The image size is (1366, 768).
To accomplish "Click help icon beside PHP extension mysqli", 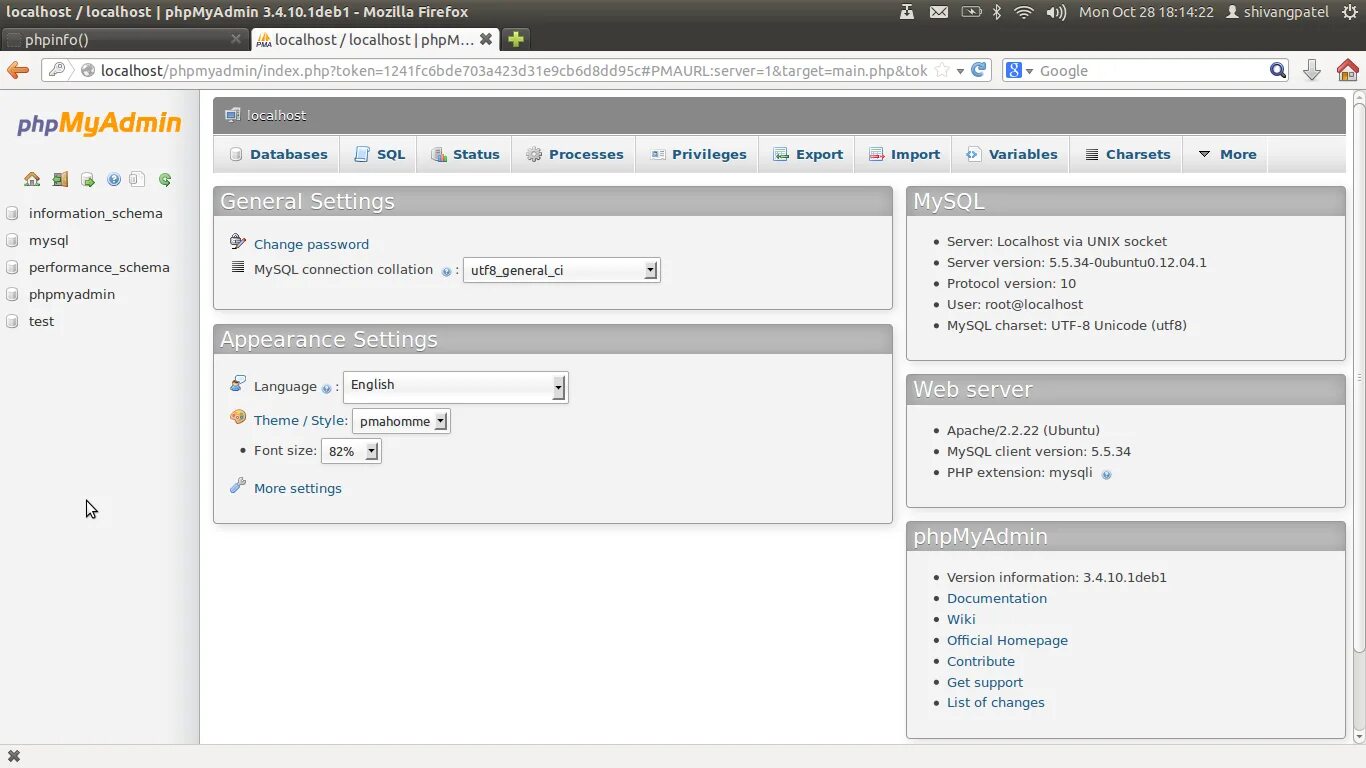I will click(x=1106, y=474).
